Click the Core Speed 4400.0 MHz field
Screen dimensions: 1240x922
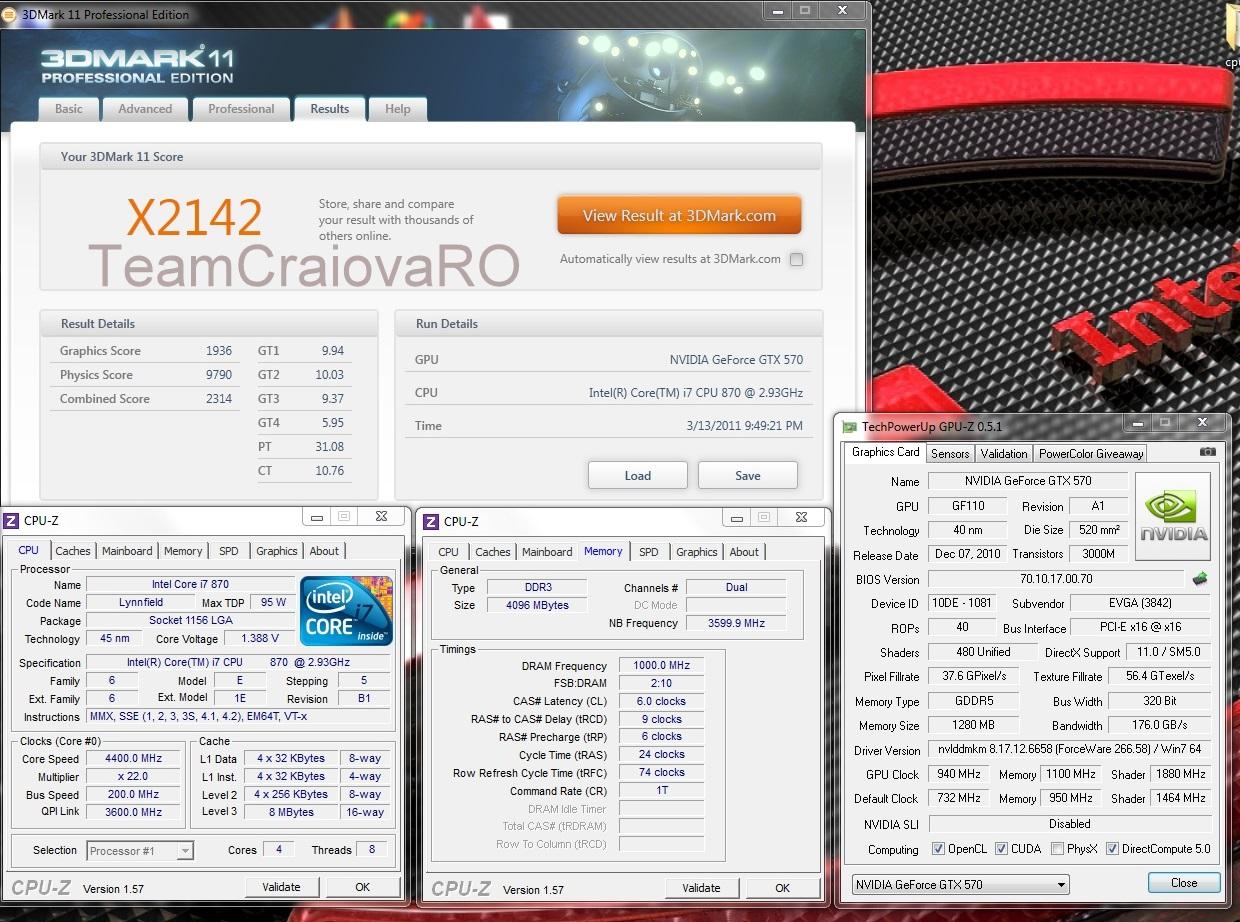pyautogui.click(x=134, y=759)
